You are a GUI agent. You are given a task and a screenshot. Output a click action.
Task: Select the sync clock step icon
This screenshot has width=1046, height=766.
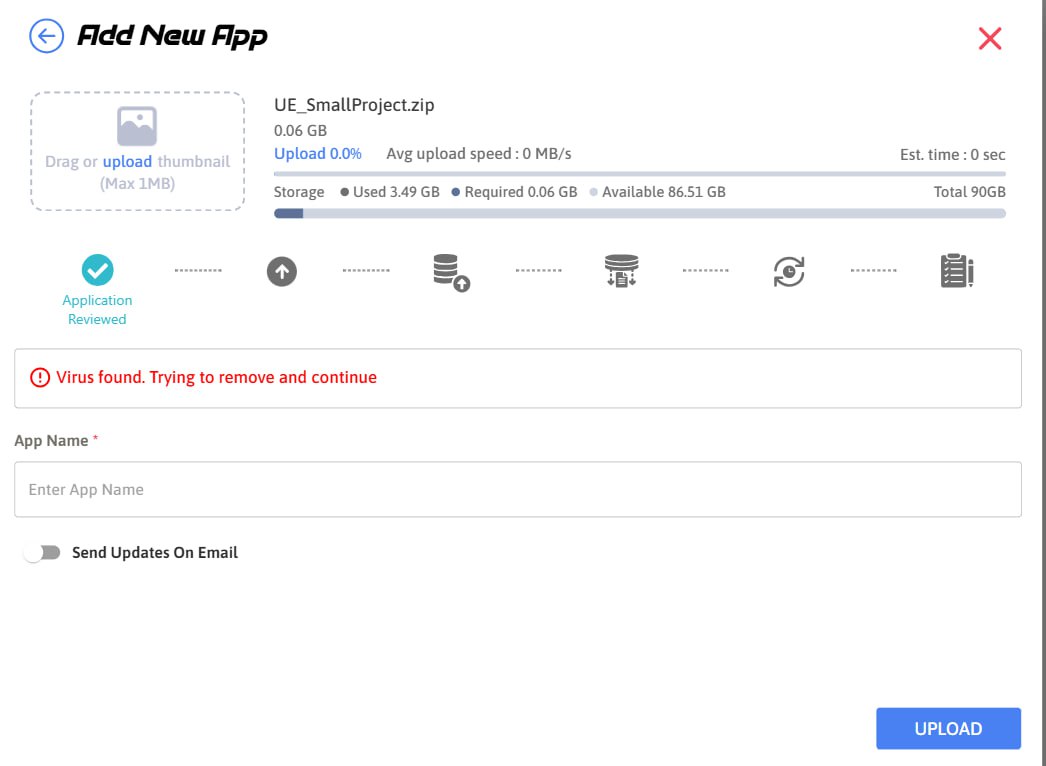point(789,271)
